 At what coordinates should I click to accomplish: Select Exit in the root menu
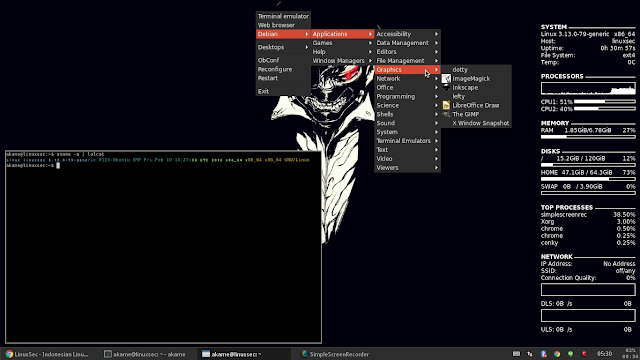coord(283,91)
